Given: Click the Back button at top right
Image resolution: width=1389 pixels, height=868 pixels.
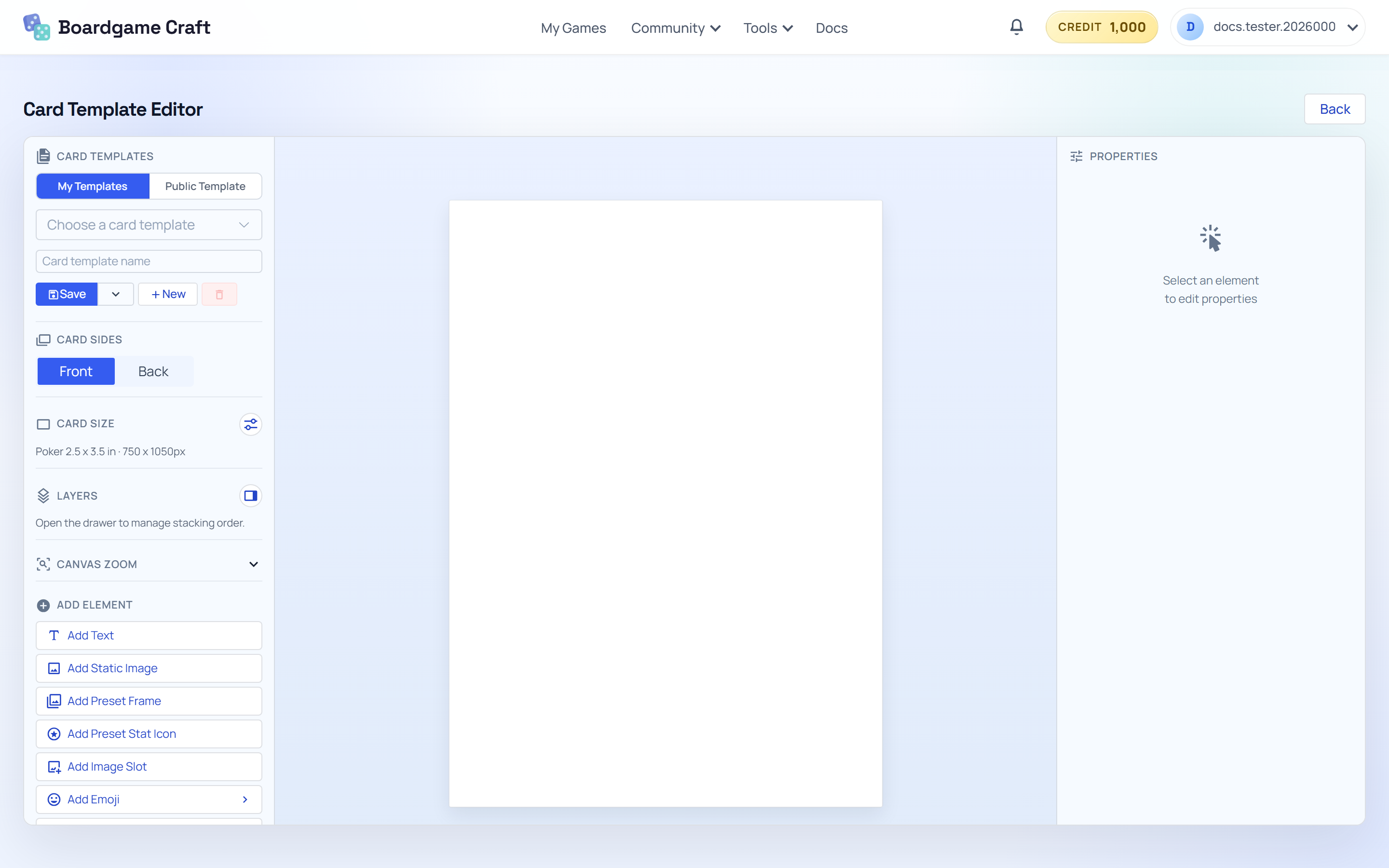Looking at the screenshot, I should tap(1335, 109).
